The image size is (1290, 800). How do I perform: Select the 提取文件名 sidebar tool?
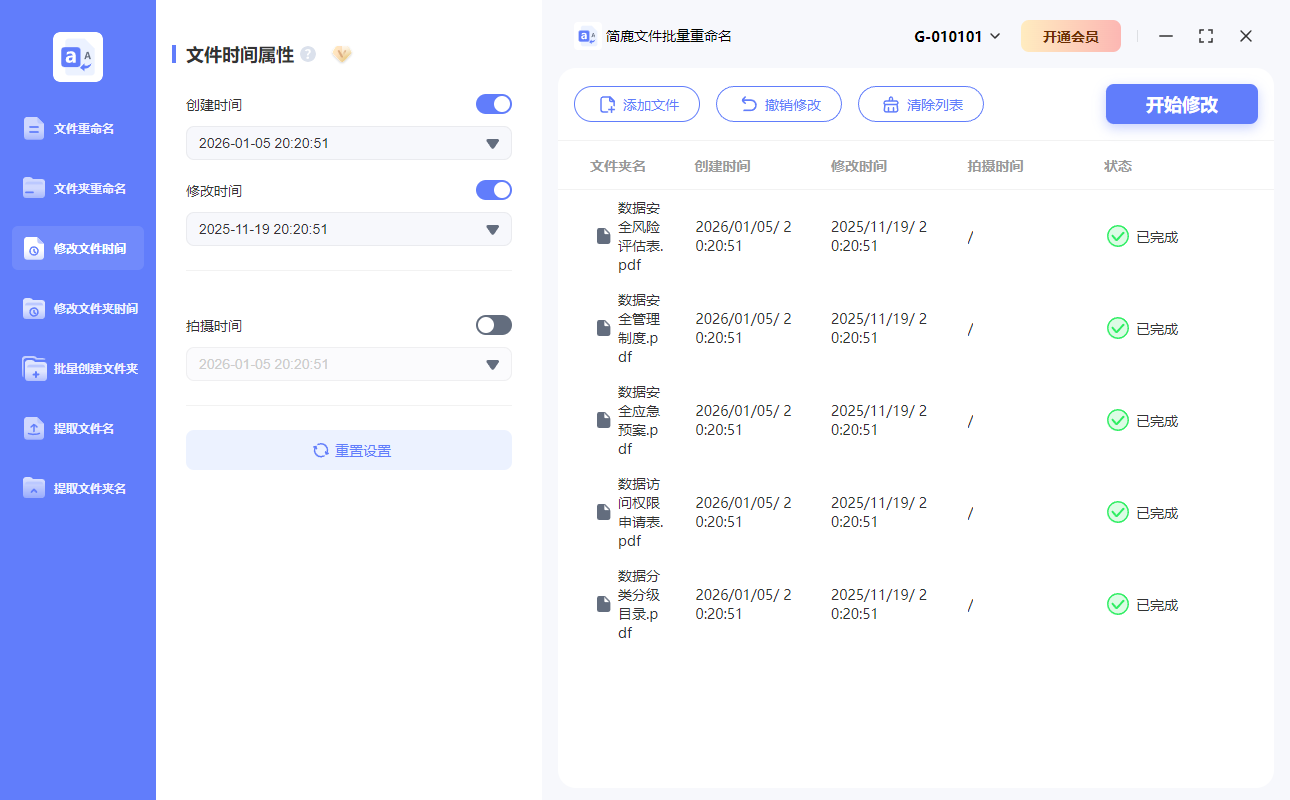tap(78, 428)
